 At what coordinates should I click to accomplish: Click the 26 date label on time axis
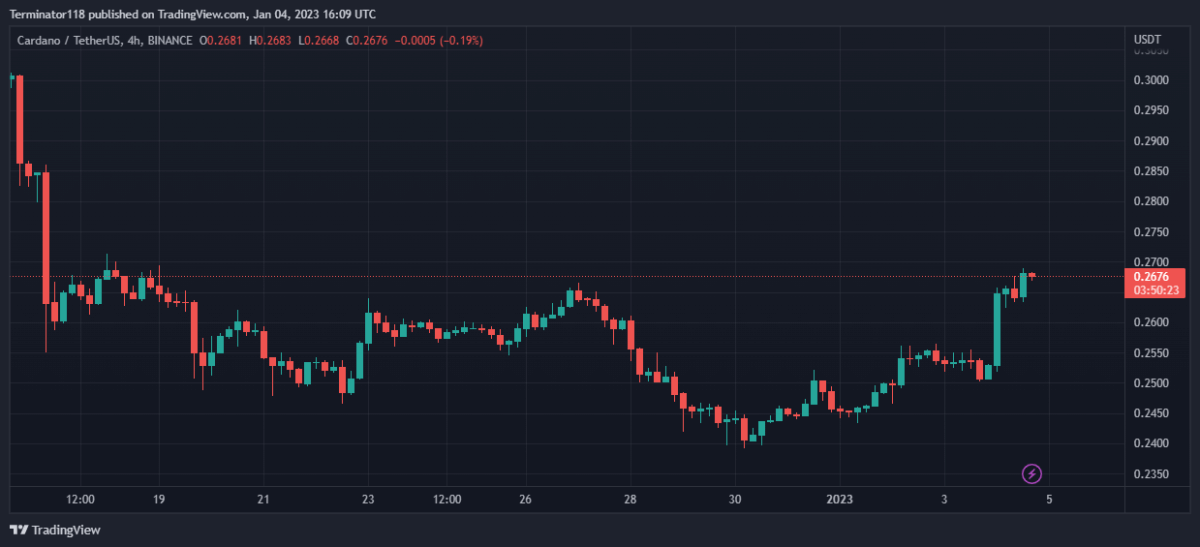525,499
